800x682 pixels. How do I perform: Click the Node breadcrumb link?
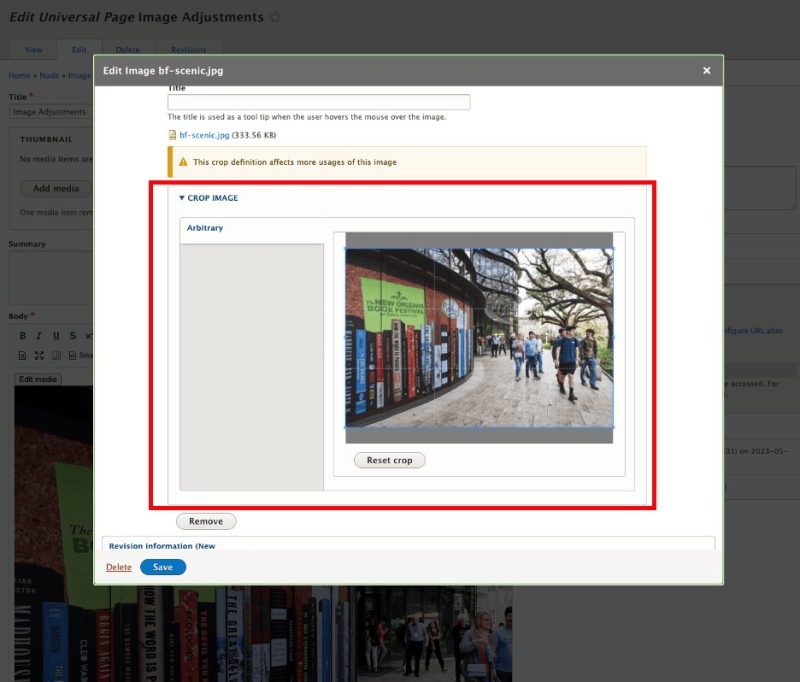(x=49, y=75)
